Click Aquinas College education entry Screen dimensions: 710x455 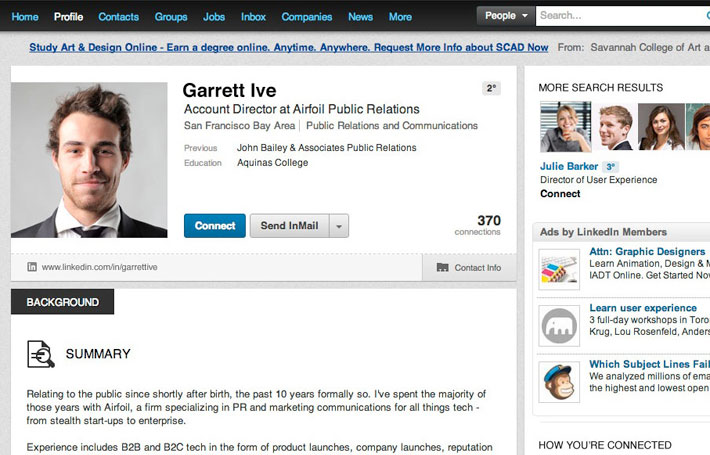[273, 163]
